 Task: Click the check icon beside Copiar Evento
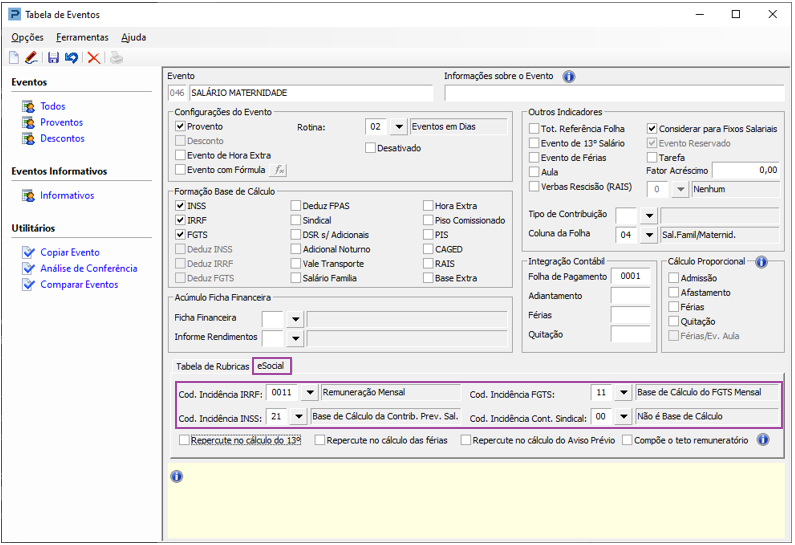click(28, 252)
